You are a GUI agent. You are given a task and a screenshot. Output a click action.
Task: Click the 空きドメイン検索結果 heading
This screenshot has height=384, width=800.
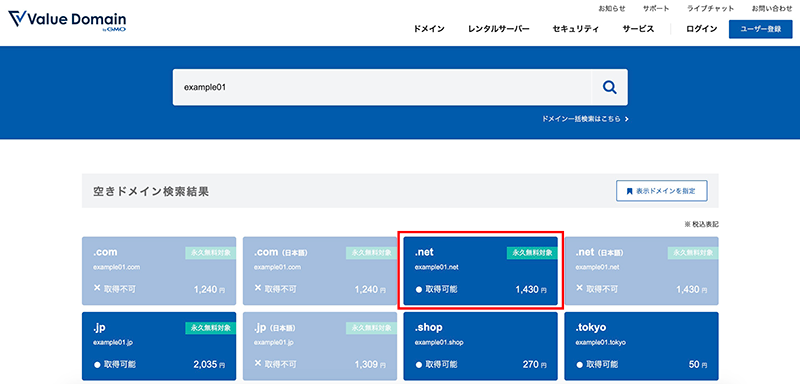151,191
